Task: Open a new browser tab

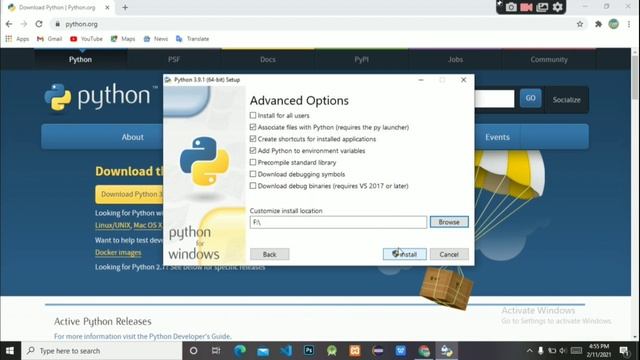Action: pos(125,7)
